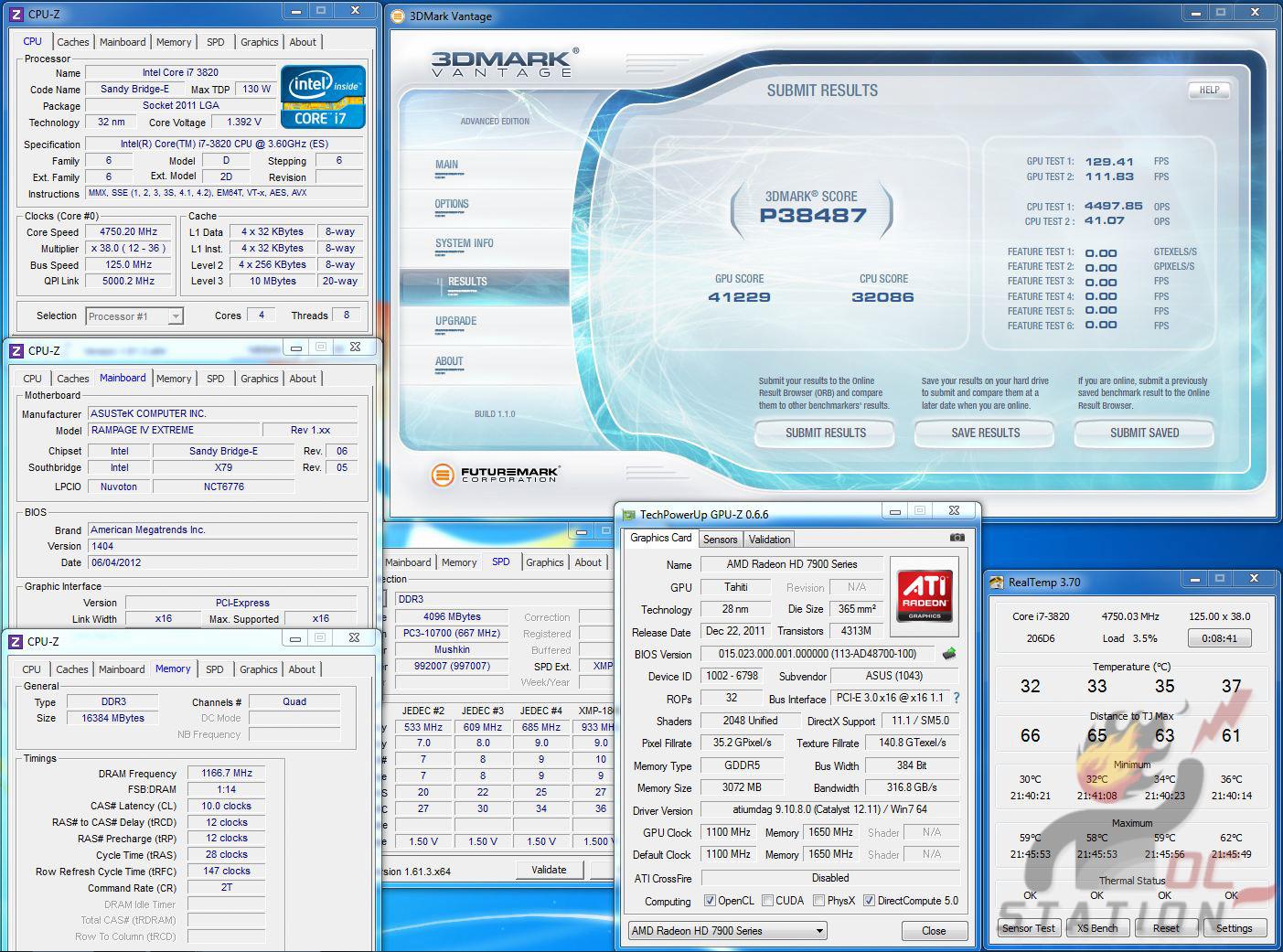This screenshot has height=952, width=1283.
Task: Open the Graphics tab in Mainboard CPU-Z window
Action: (x=260, y=379)
